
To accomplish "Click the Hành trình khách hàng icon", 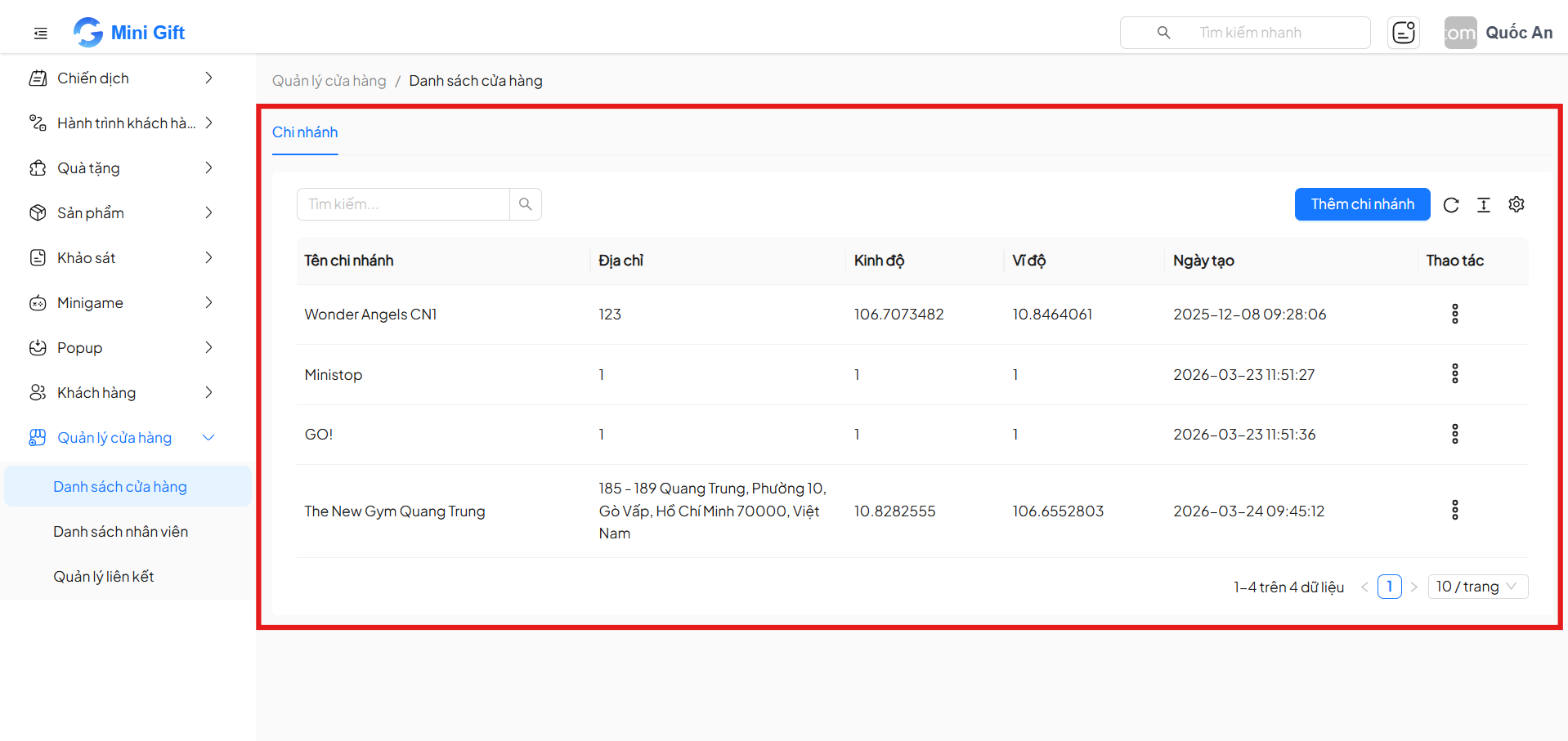I will [x=38, y=123].
